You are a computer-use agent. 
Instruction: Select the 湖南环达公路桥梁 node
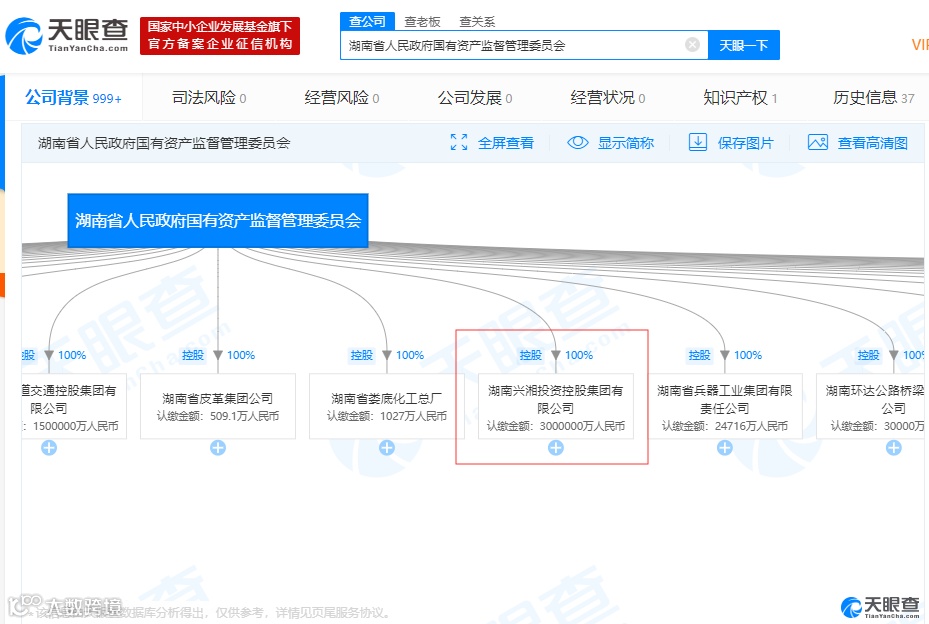point(870,406)
